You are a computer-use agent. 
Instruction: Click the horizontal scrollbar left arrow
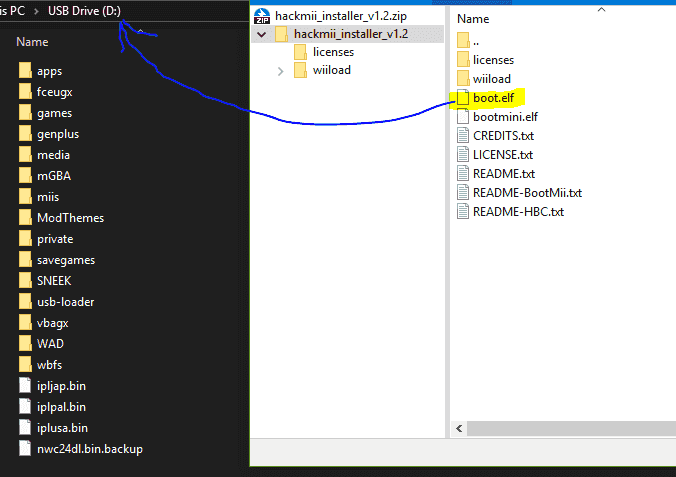click(459, 428)
